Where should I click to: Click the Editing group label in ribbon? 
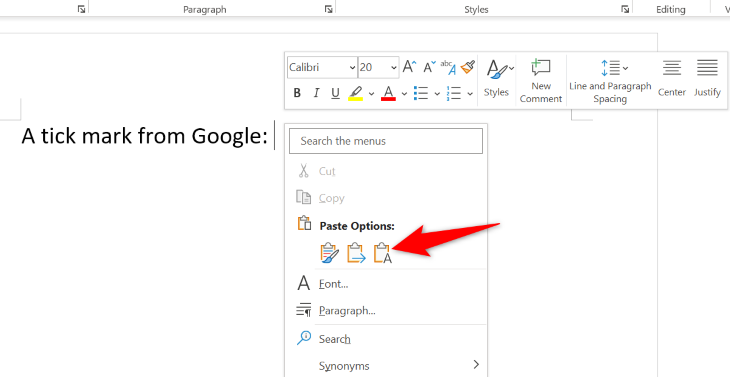pos(671,10)
